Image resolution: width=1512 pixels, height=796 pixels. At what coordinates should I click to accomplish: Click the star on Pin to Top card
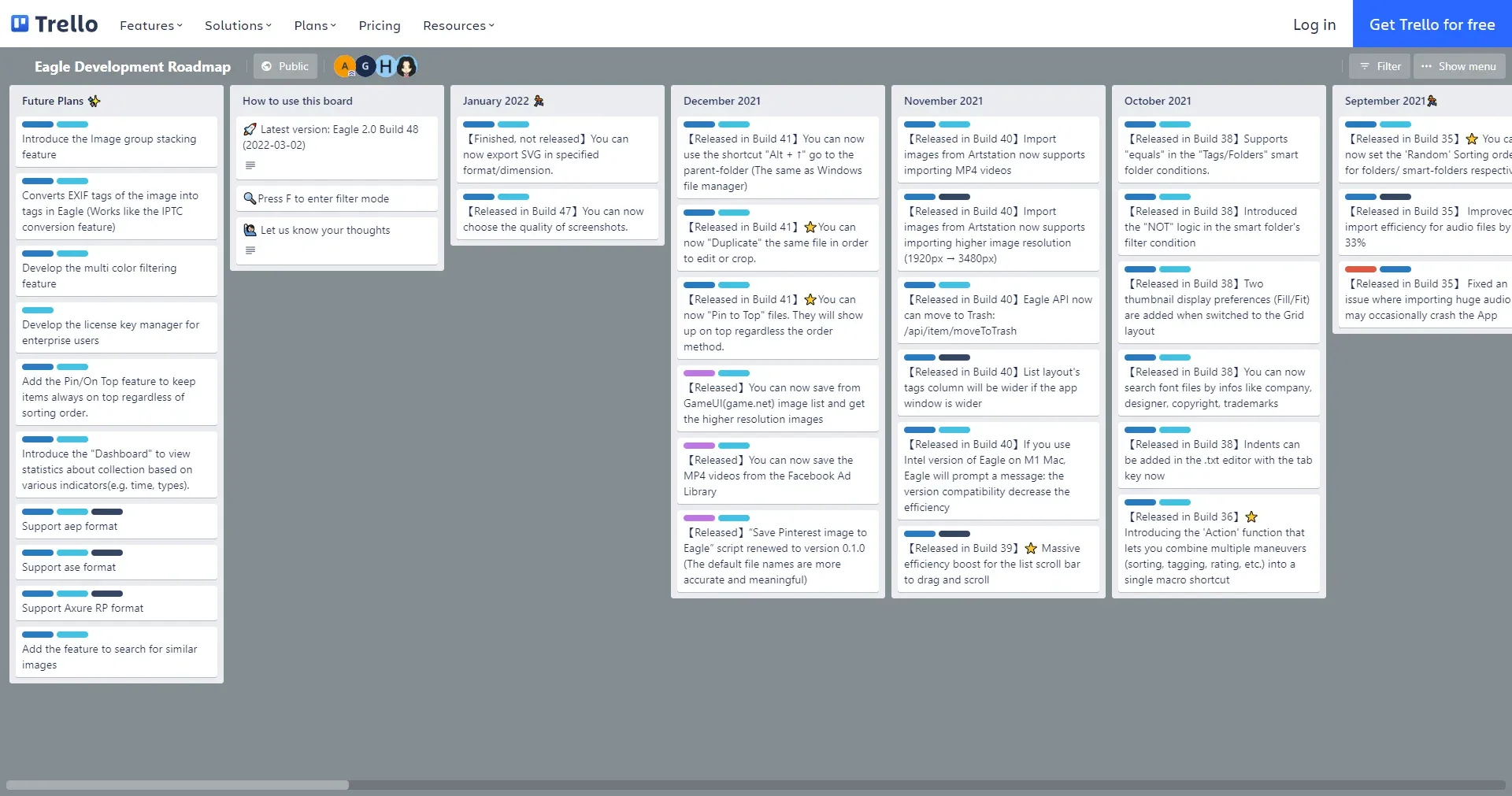(x=810, y=299)
